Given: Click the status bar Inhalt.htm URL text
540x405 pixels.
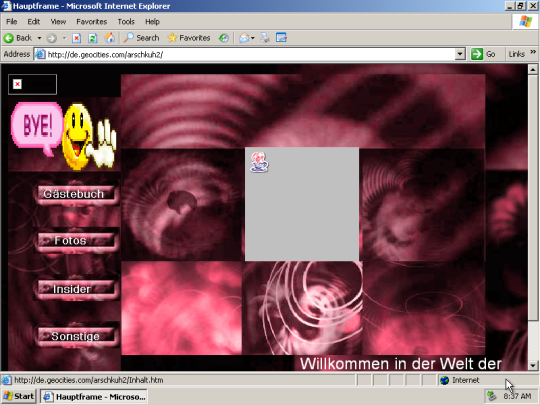Looking at the screenshot, I should tap(89, 380).
